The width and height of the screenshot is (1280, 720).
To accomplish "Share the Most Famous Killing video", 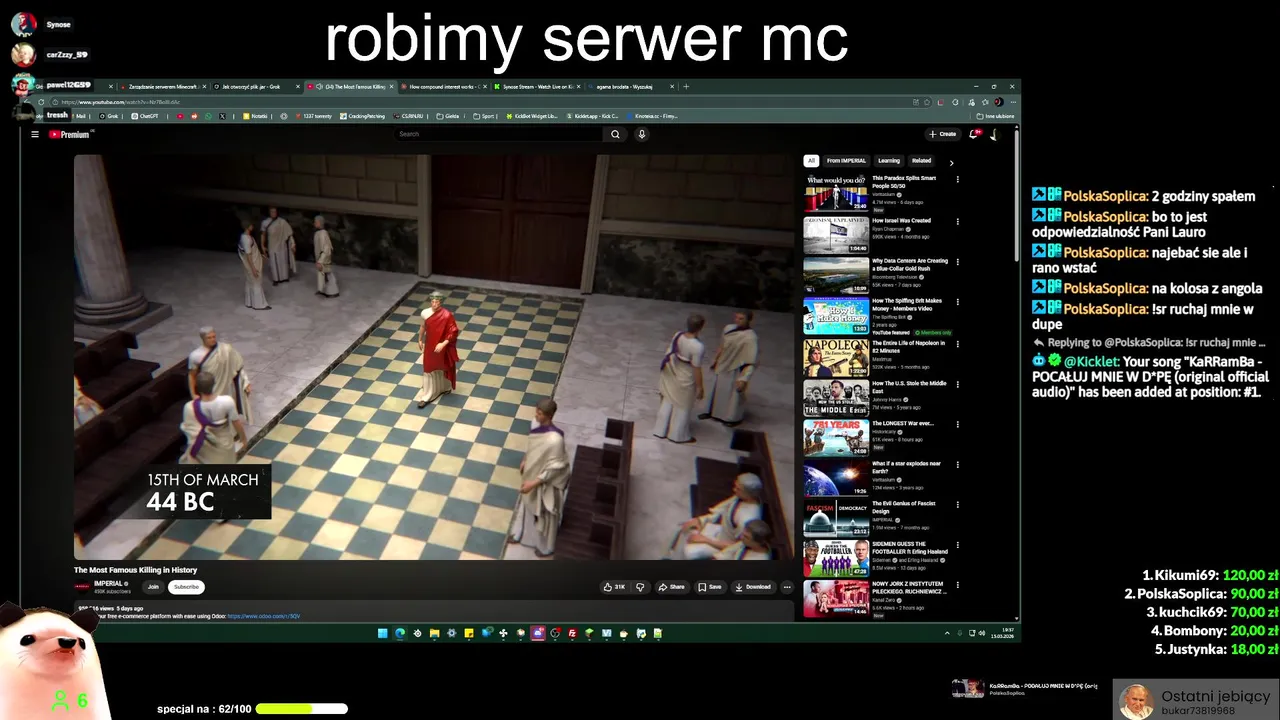I will coord(671,587).
